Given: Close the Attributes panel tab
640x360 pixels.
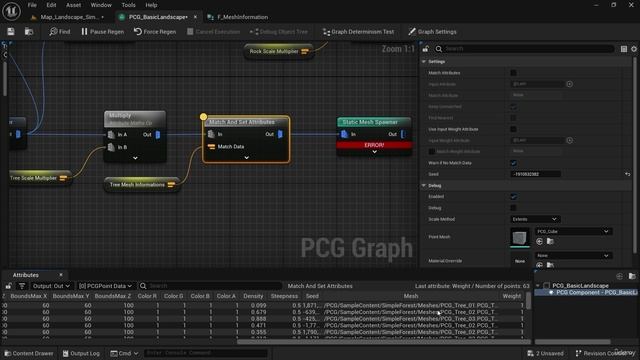Looking at the screenshot, I should [61, 275].
